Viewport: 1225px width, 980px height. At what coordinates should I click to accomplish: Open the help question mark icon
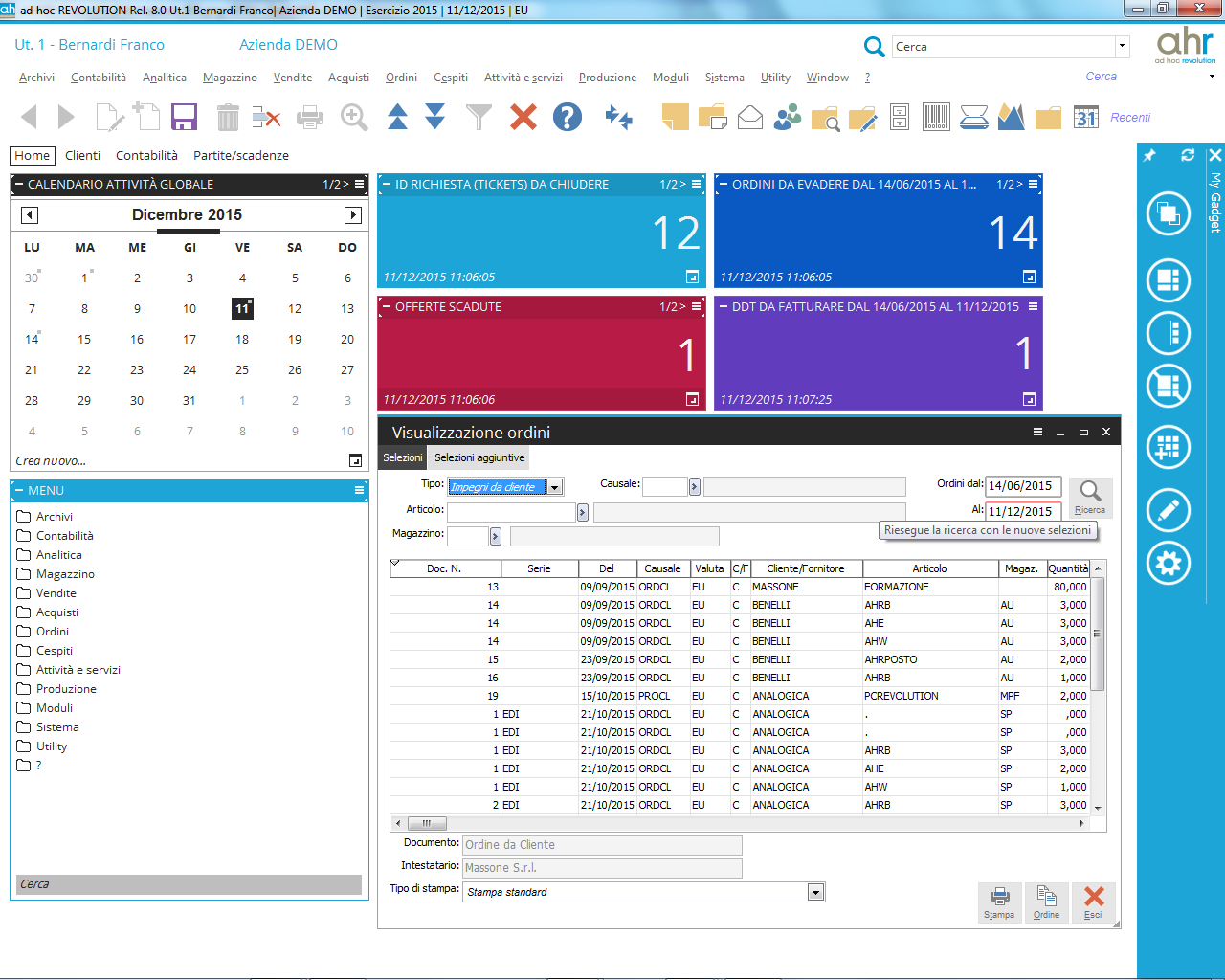(568, 117)
